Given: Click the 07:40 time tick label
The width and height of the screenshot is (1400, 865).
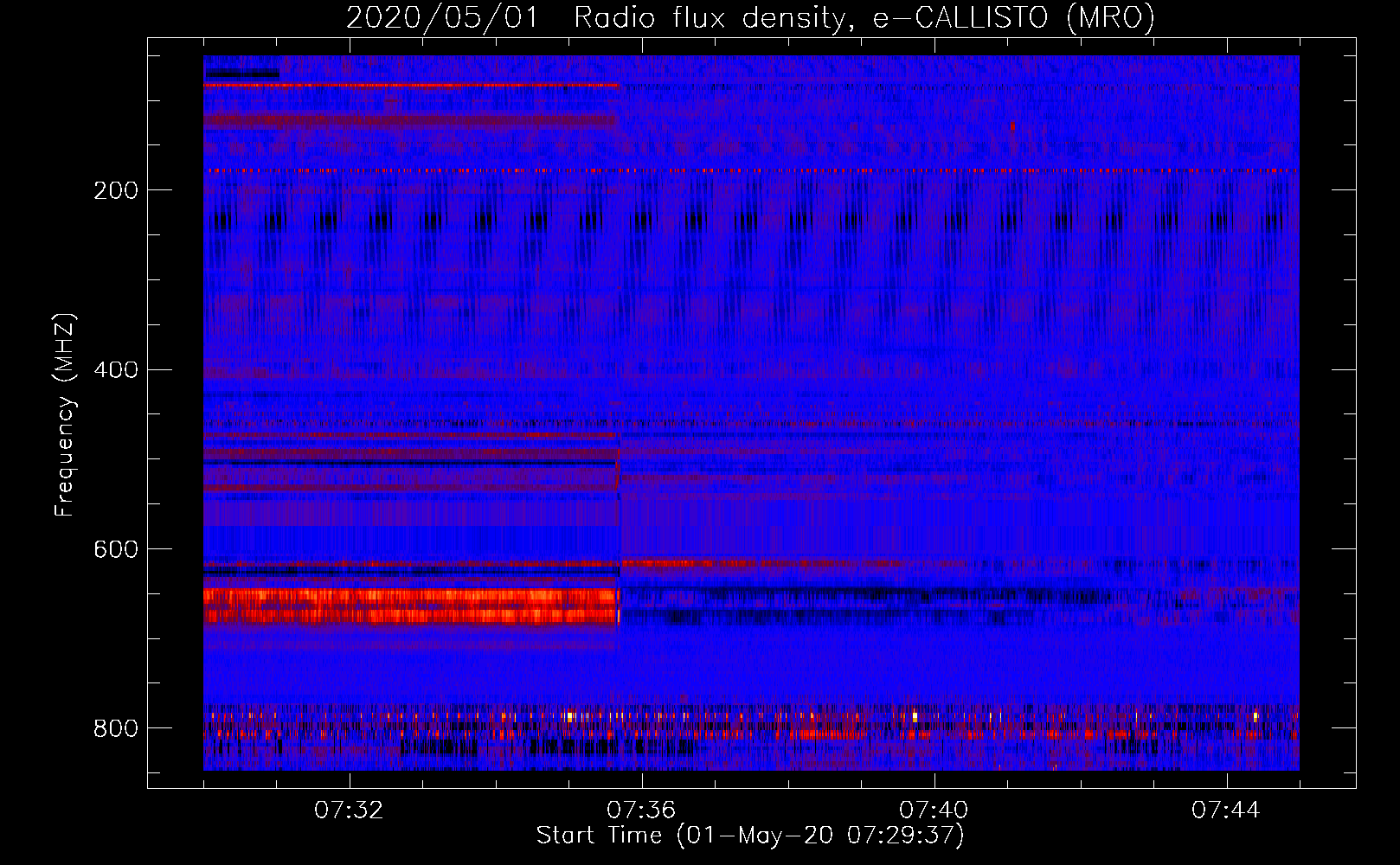Looking at the screenshot, I should [x=934, y=810].
